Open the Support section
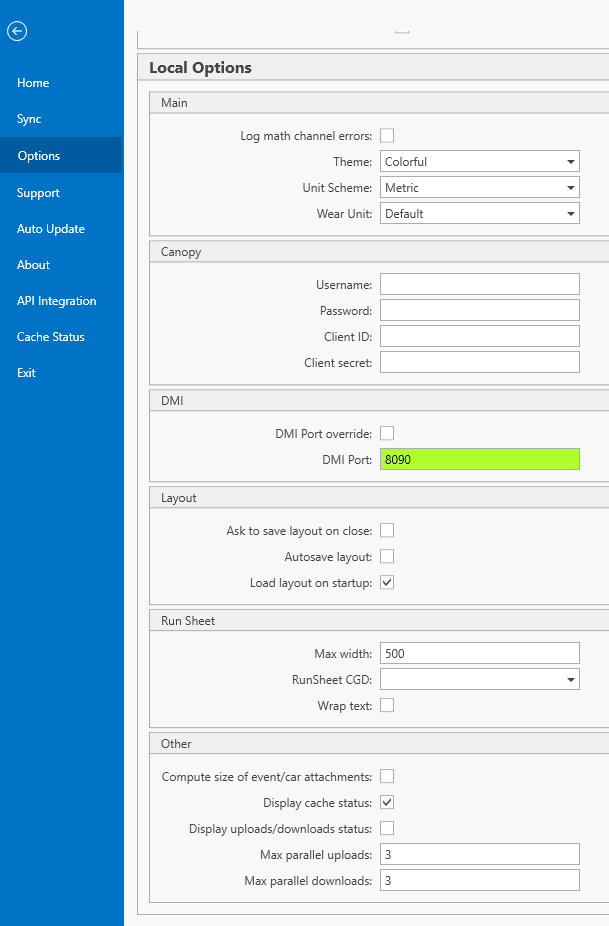Image resolution: width=609 pixels, height=926 pixels. coord(38,193)
